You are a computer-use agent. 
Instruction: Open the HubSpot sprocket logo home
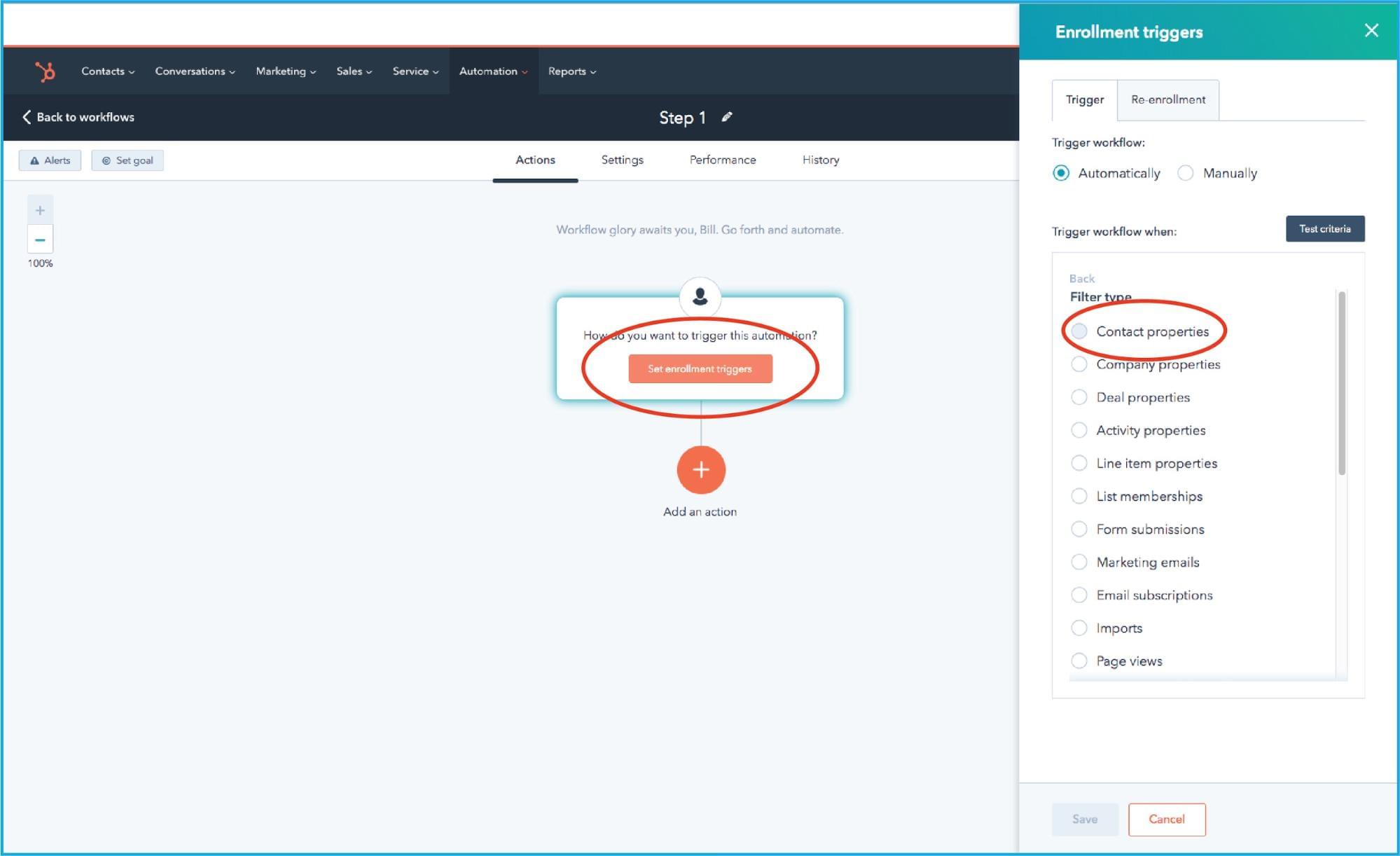45,71
